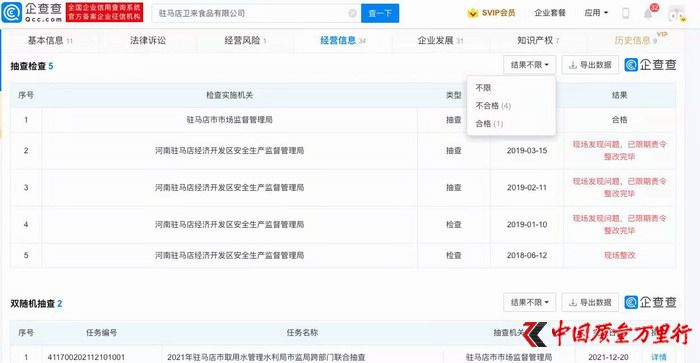The width and height of the screenshot is (700, 363).
Task: Open the 企业发展 tab
Action: [440, 41]
